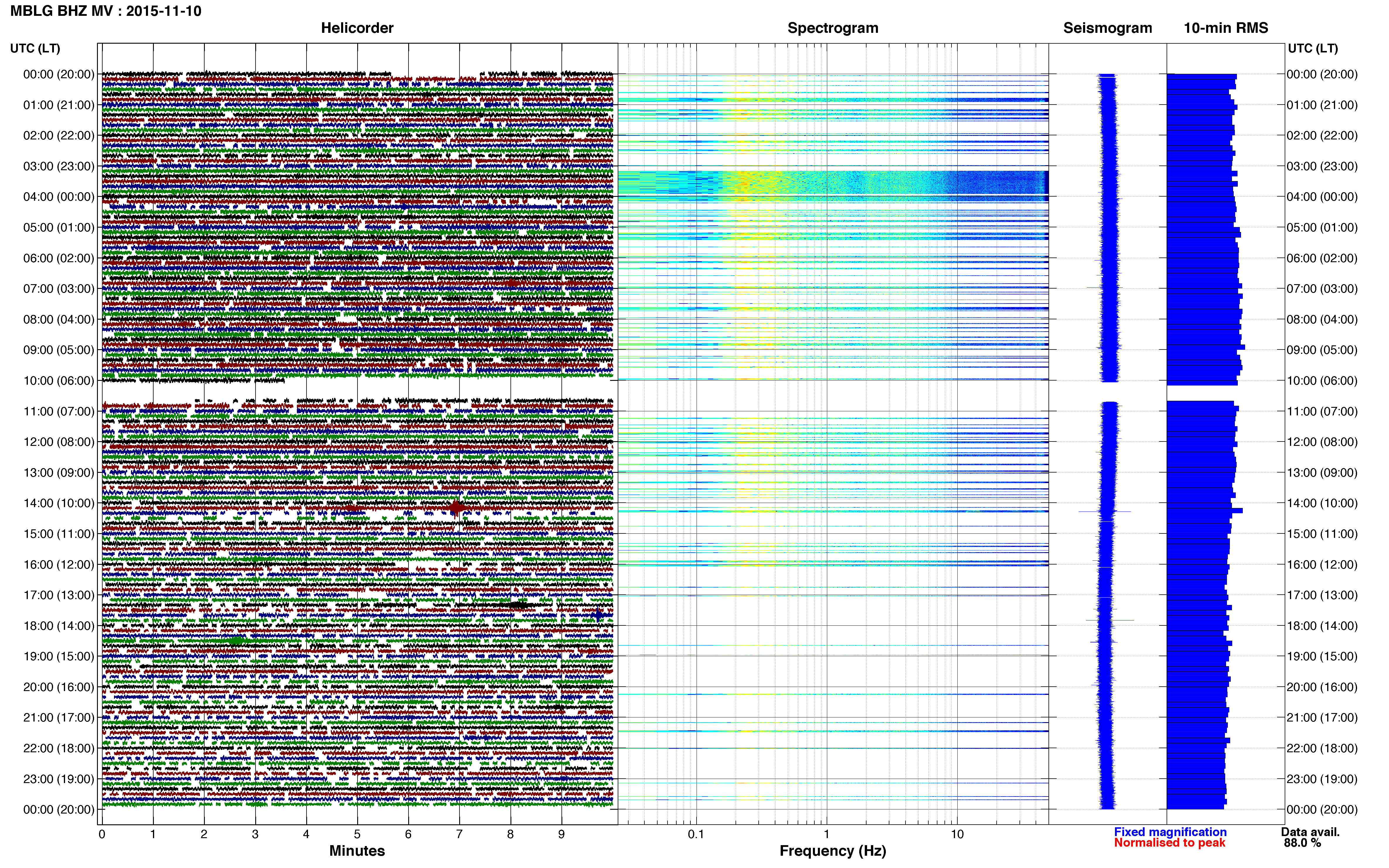This screenshot has height=868, width=1389.
Task: Click 05:00 (01:00) on the RMS-side time axis
Action: click(x=1322, y=227)
